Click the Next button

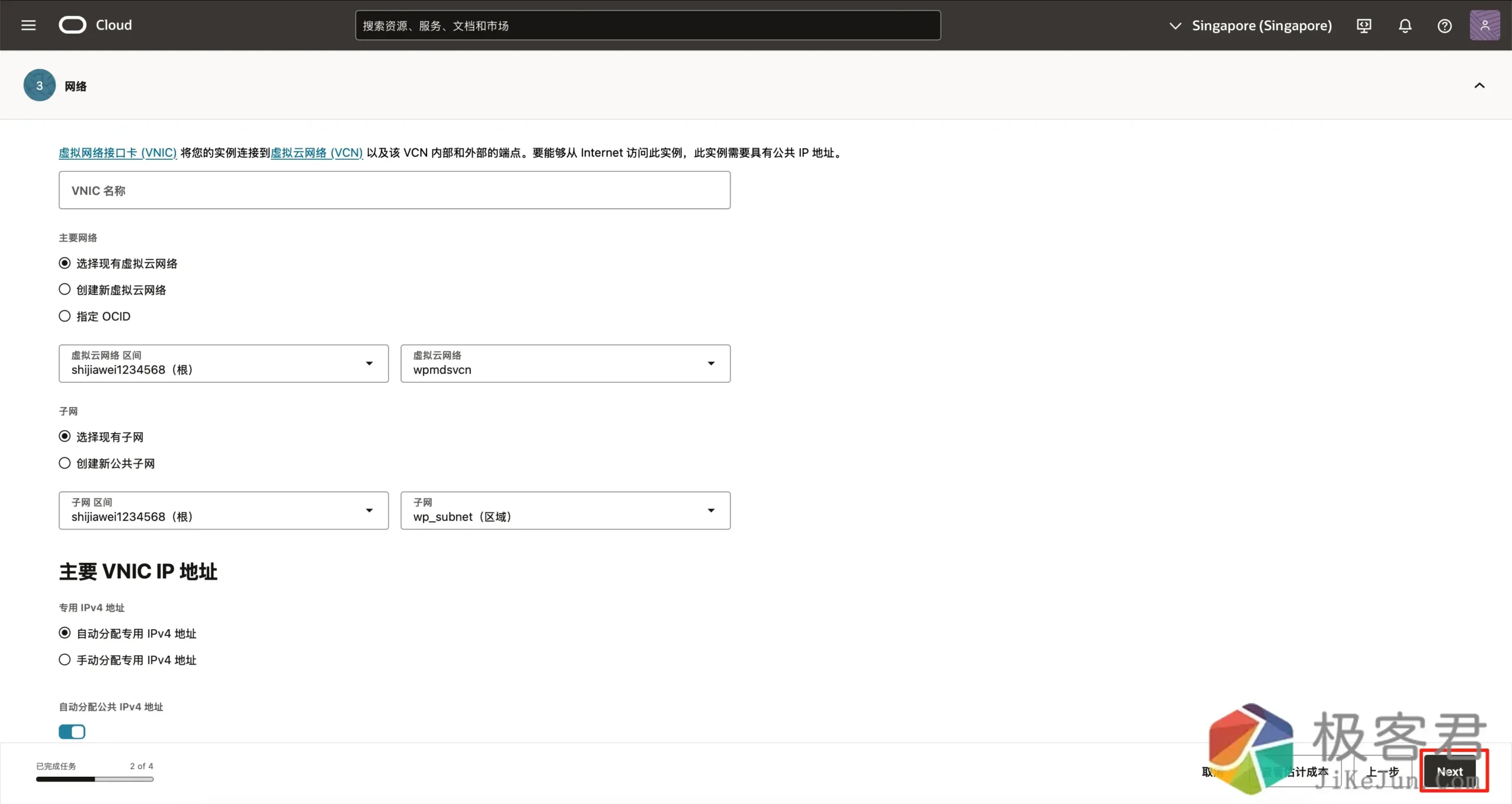pos(1450,772)
